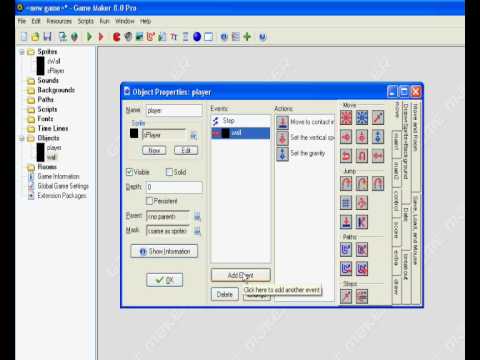Select the Bounce action icon
This screenshot has width=480, height=360.
coord(362,222)
